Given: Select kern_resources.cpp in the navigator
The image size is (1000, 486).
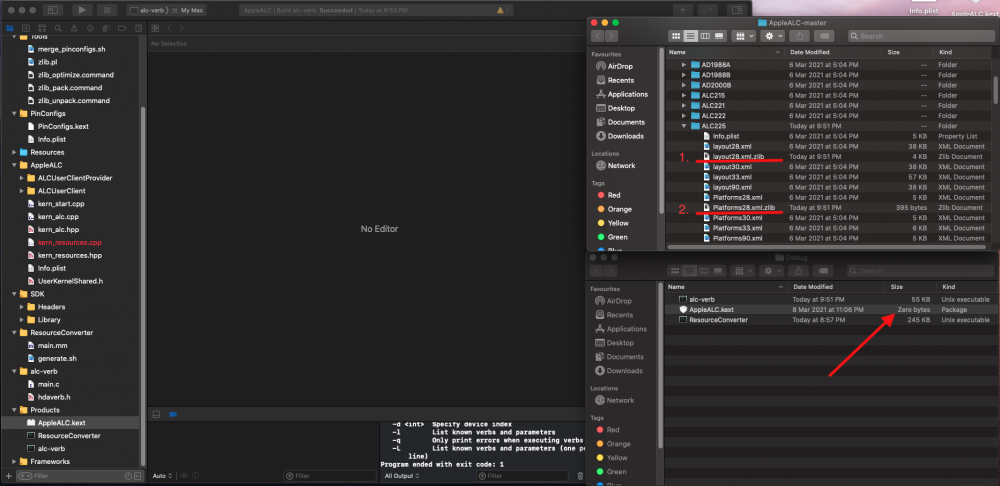Looking at the screenshot, I should click(70, 242).
